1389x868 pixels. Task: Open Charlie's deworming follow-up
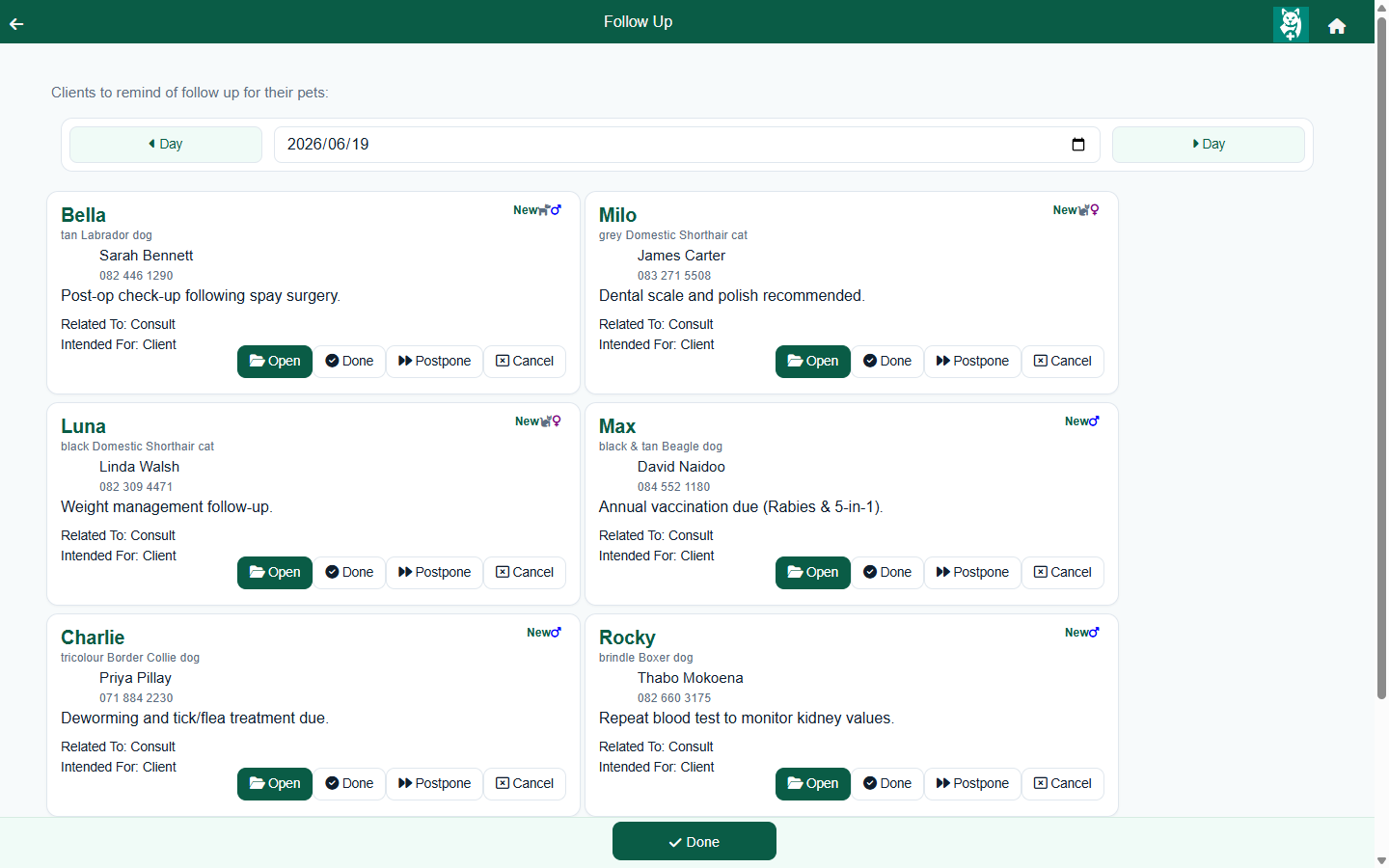(x=275, y=784)
